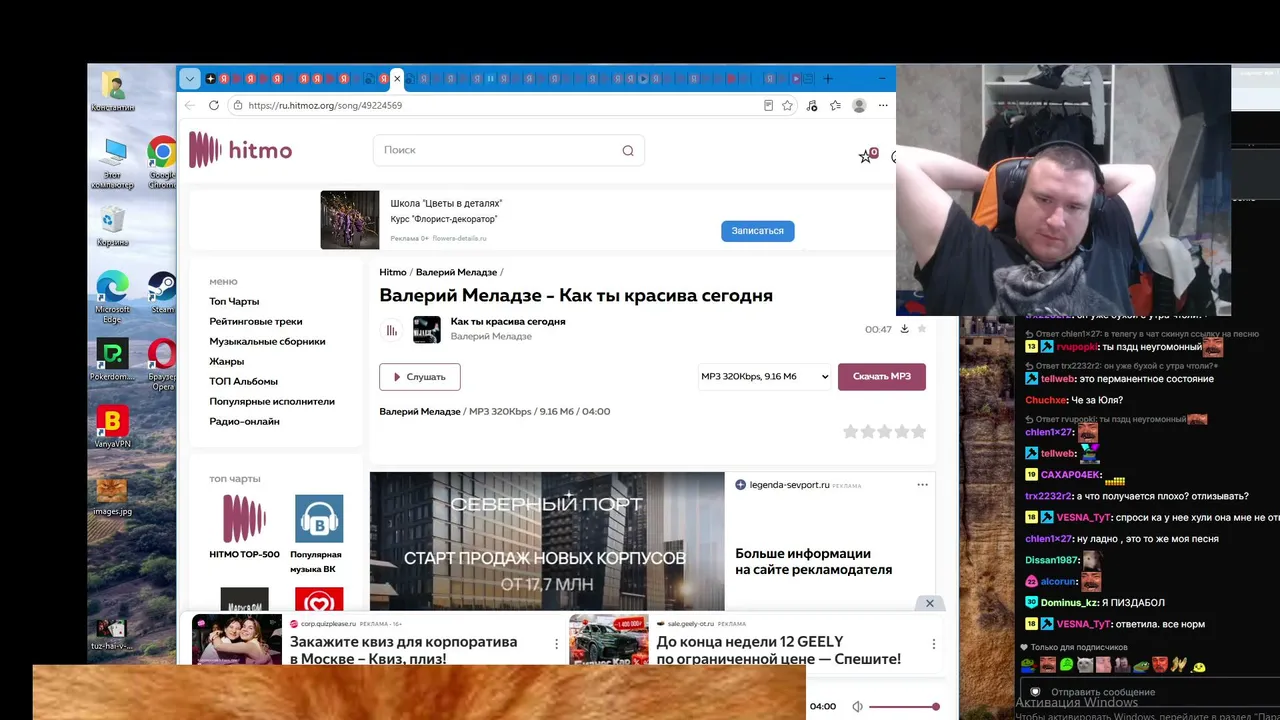Screen dimensions: 1280x720
Task: Open ТОП Альбомы in the side menu
Action: point(244,381)
